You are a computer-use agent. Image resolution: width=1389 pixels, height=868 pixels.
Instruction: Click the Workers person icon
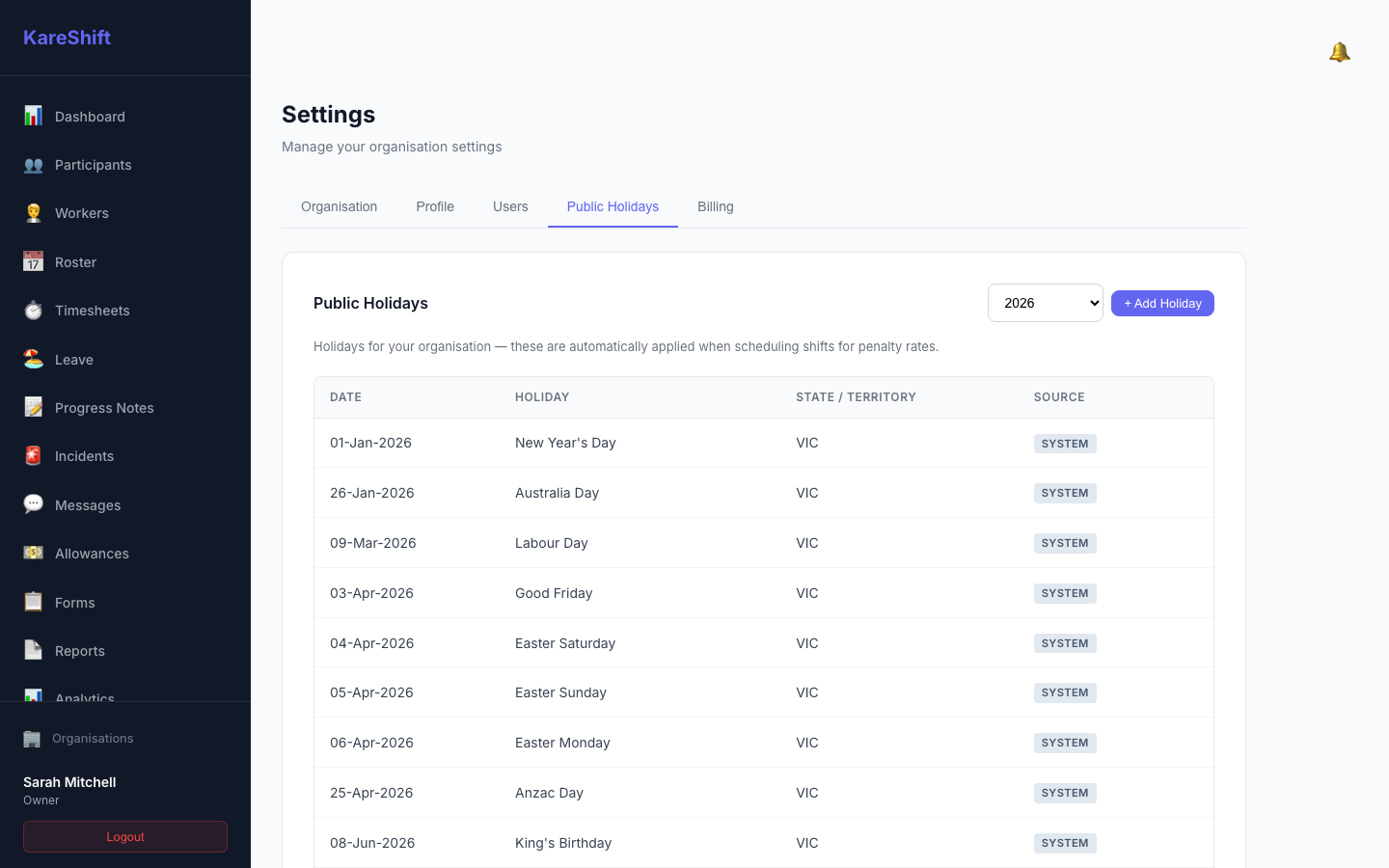(x=33, y=213)
